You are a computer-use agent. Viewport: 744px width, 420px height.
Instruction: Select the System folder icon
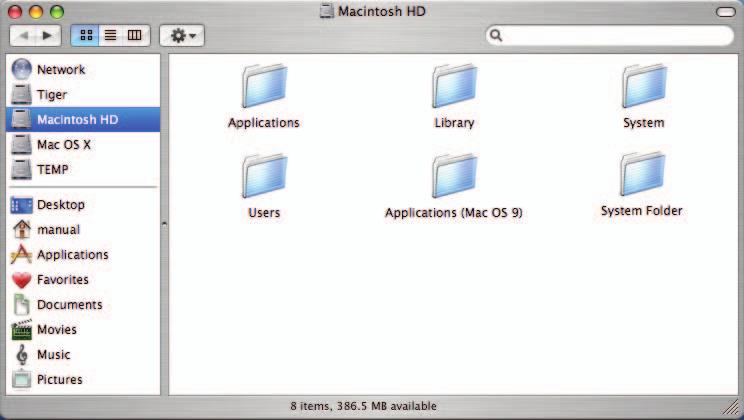[x=644, y=86]
